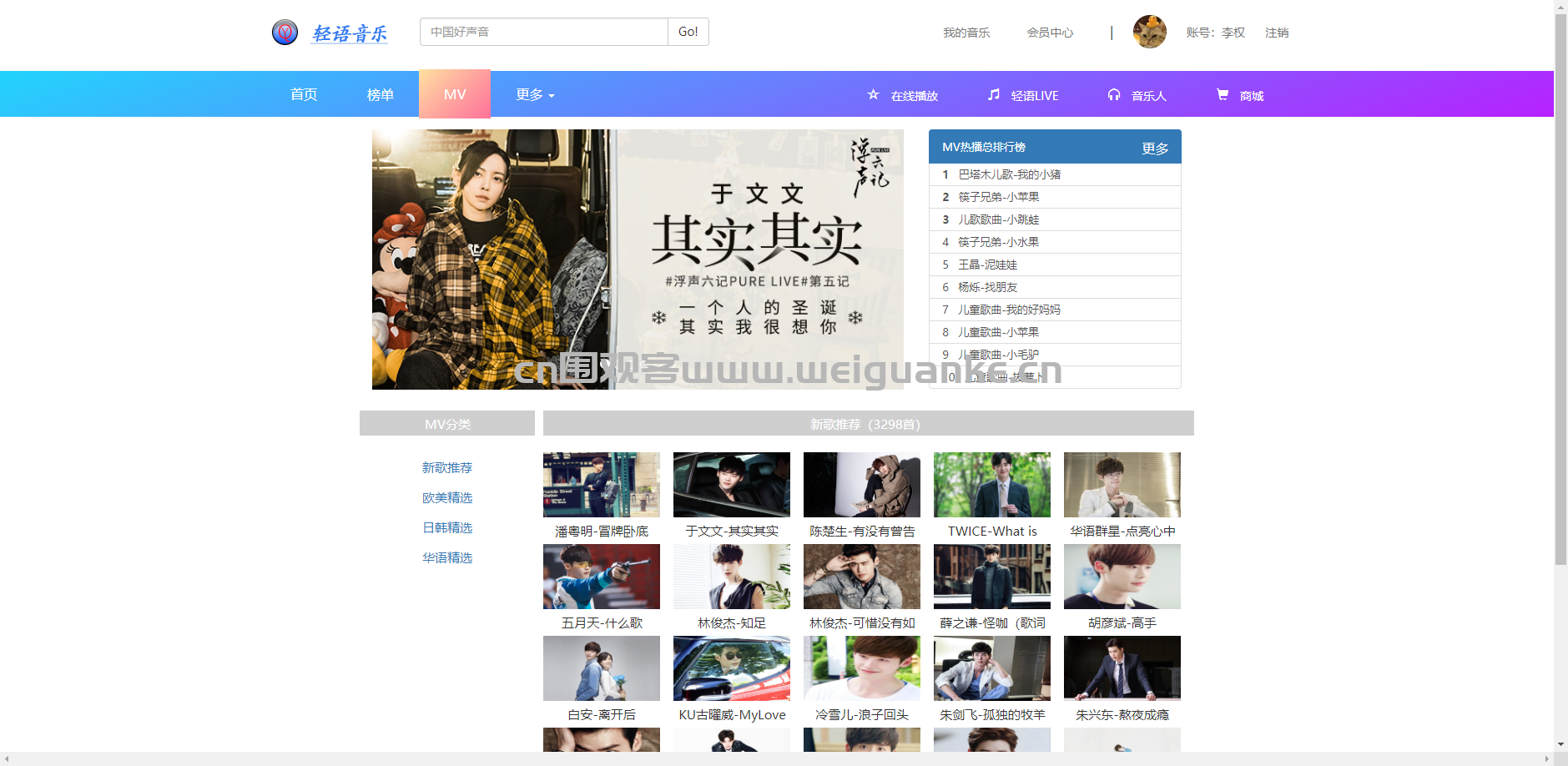Screen dimensions: 1568x766
Task: Focus the 中国好声音 search field
Action: pyautogui.click(x=544, y=32)
